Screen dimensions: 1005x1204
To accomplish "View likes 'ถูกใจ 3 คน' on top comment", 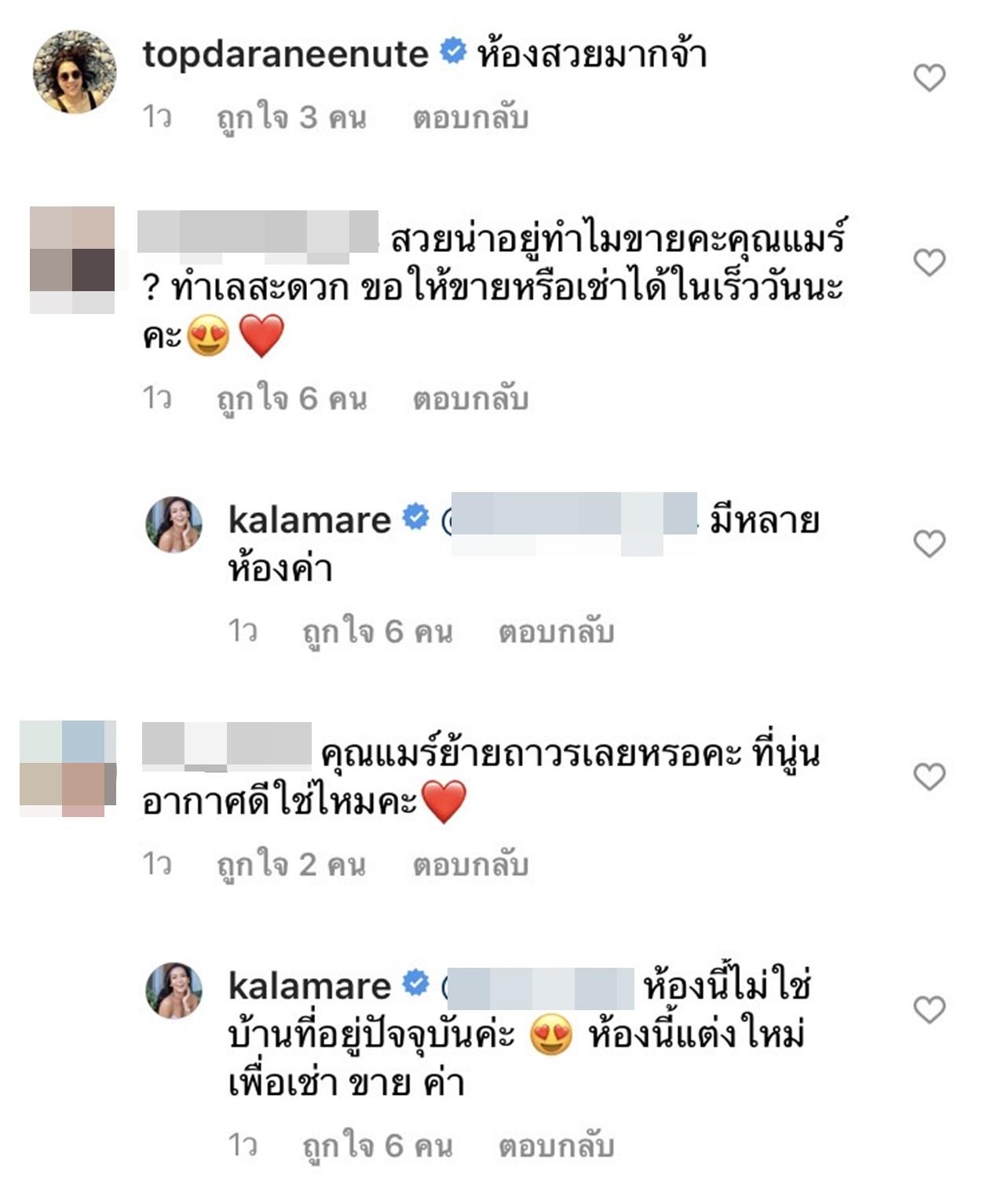I will (x=292, y=118).
